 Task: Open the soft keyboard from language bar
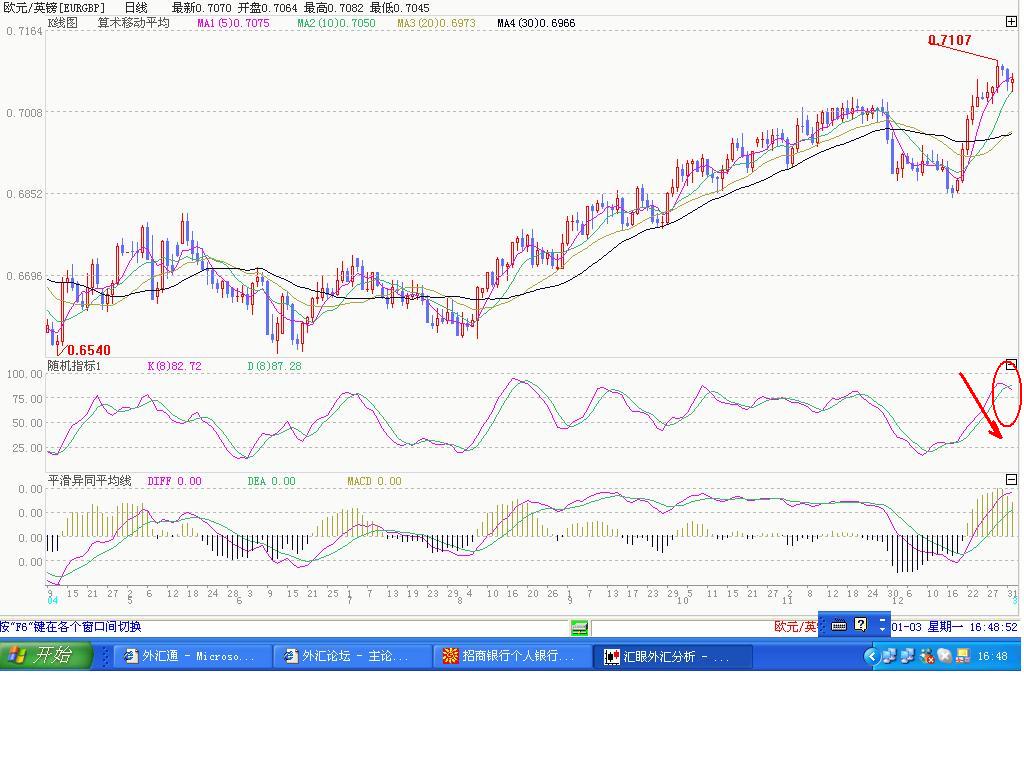click(x=839, y=625)
